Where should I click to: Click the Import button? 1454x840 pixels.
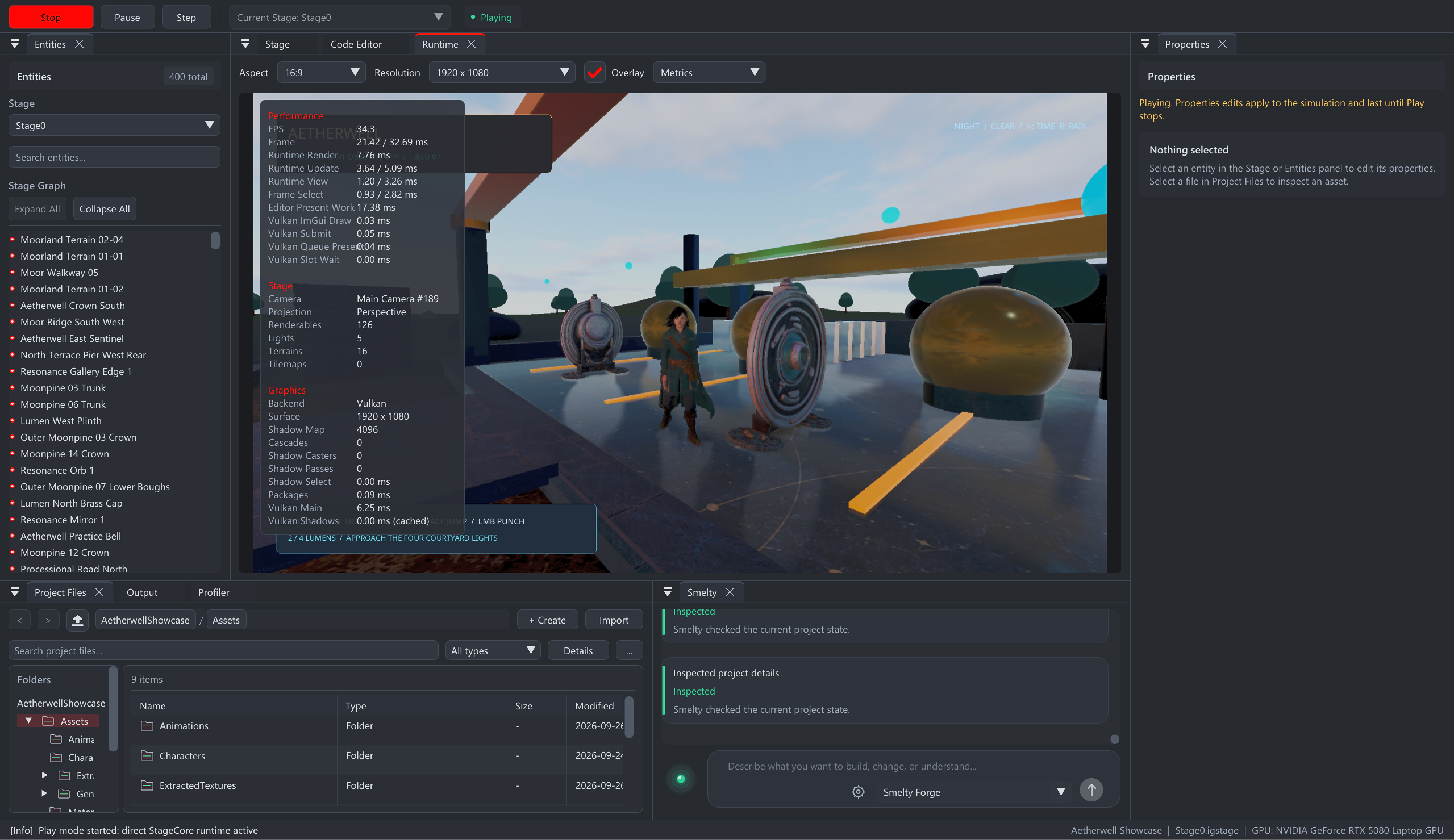[x=614, y=620]
